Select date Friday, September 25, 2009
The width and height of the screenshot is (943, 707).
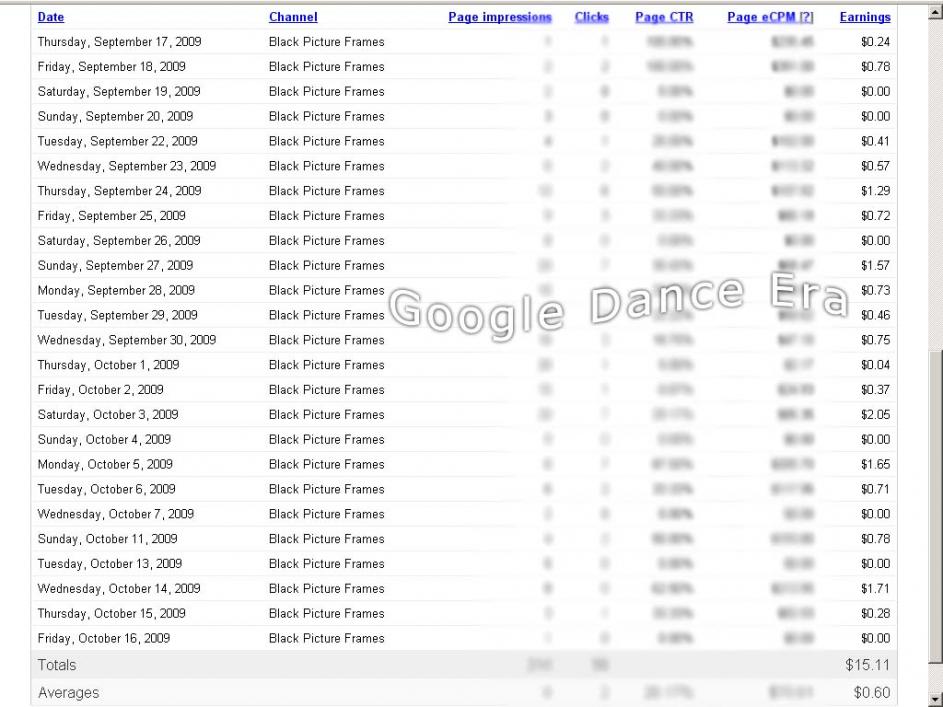111,216
